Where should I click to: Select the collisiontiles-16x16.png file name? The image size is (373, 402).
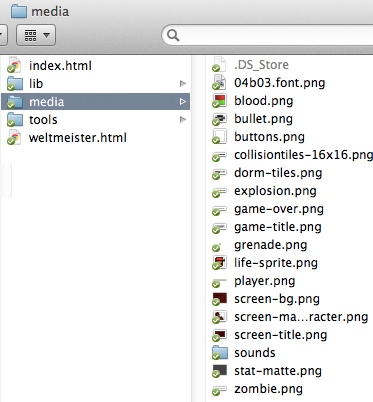(303, 155)
